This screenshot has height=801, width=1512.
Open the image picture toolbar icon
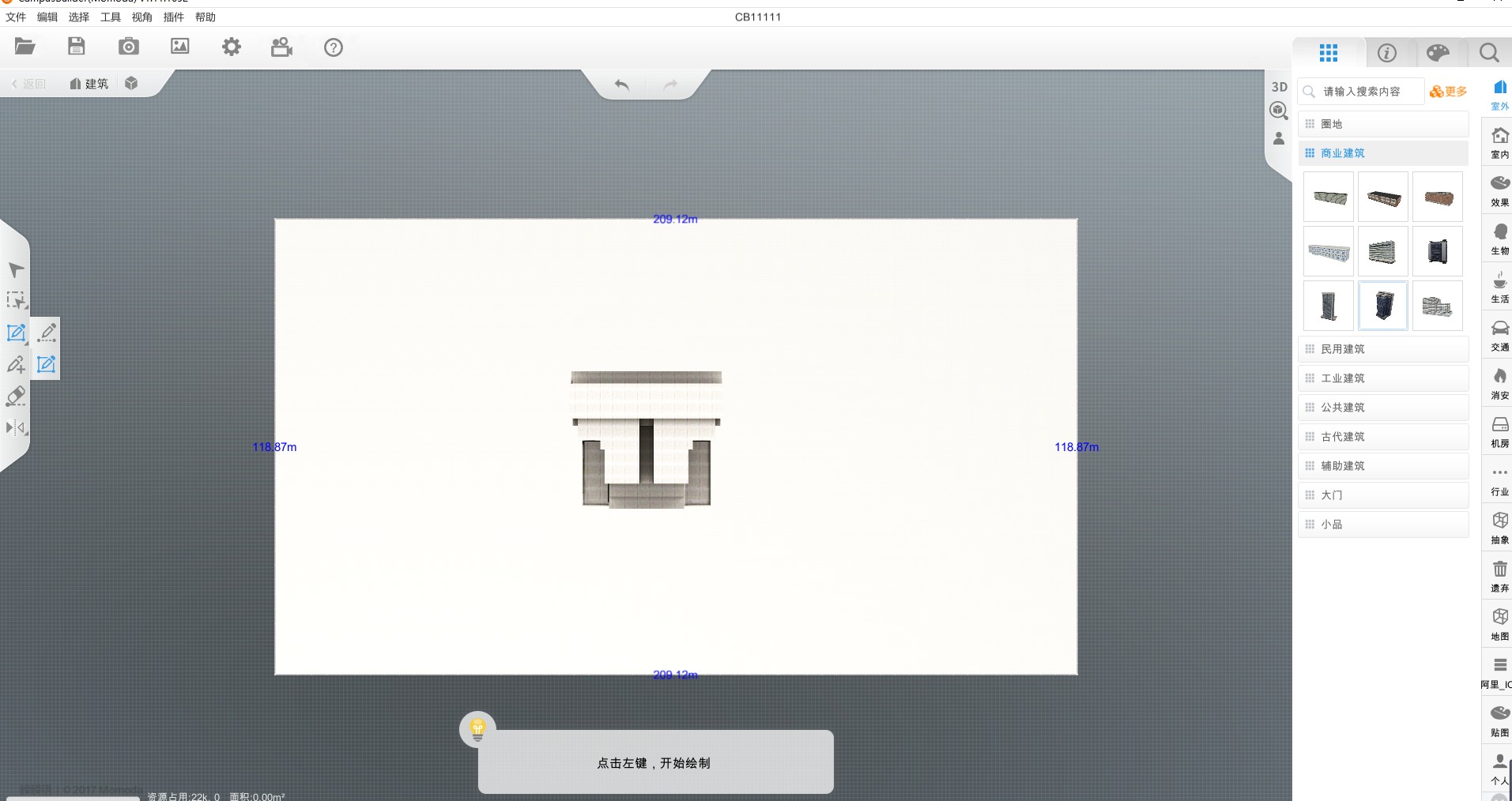[180, 47]
